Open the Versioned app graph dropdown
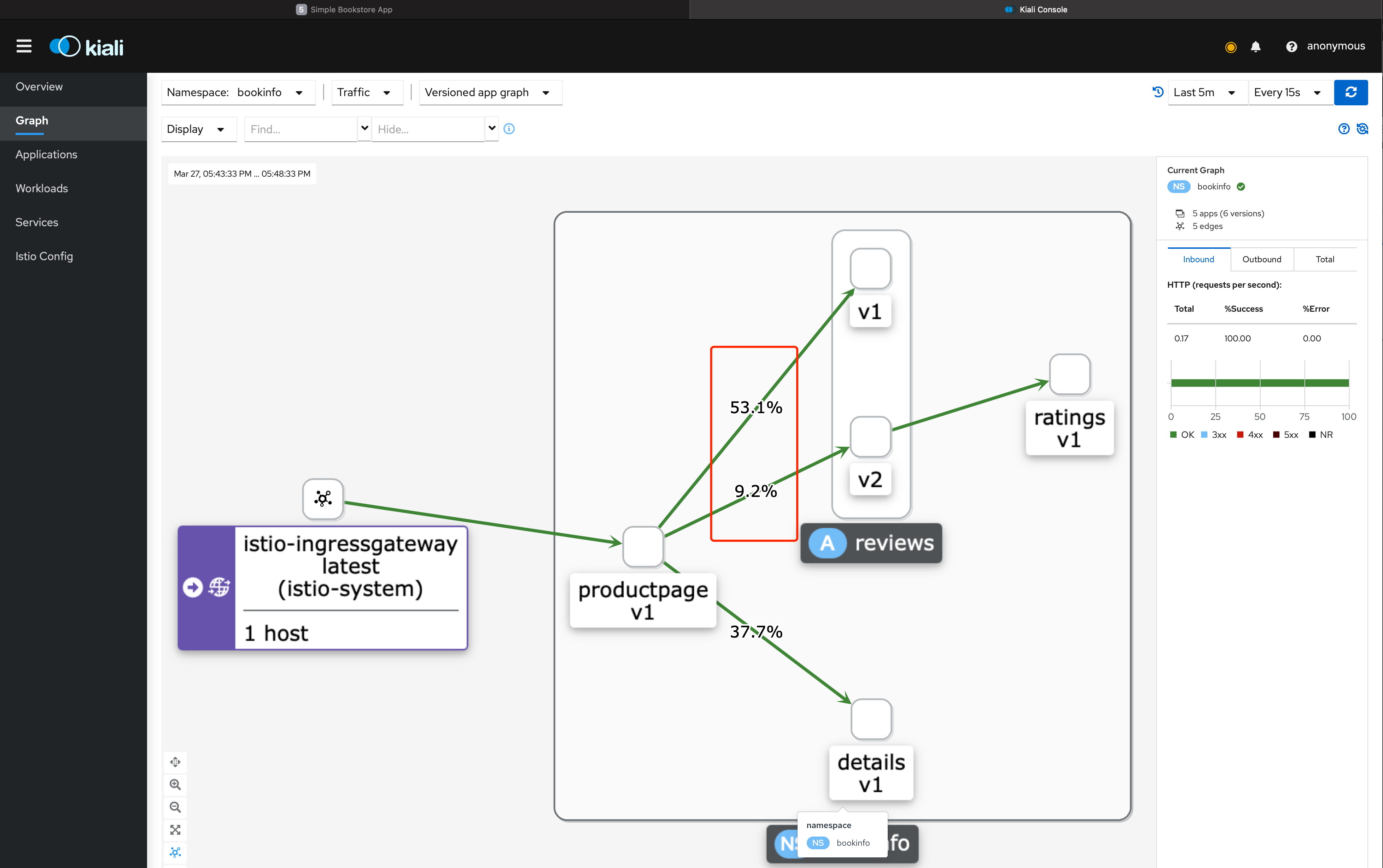Viewport: 1383px width, 868px height. tap(490, 93)
